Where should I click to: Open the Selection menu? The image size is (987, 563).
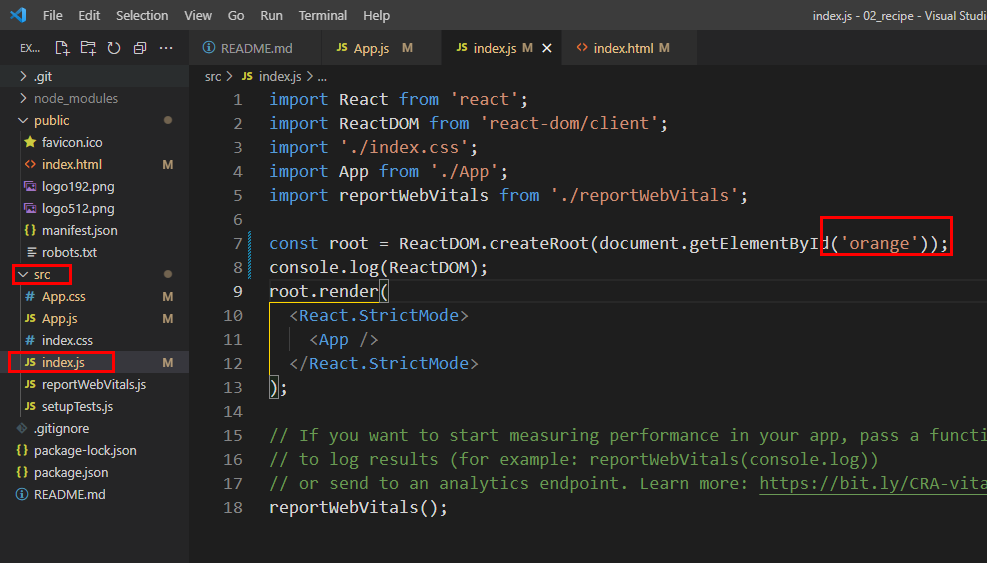tap(142, 15)
